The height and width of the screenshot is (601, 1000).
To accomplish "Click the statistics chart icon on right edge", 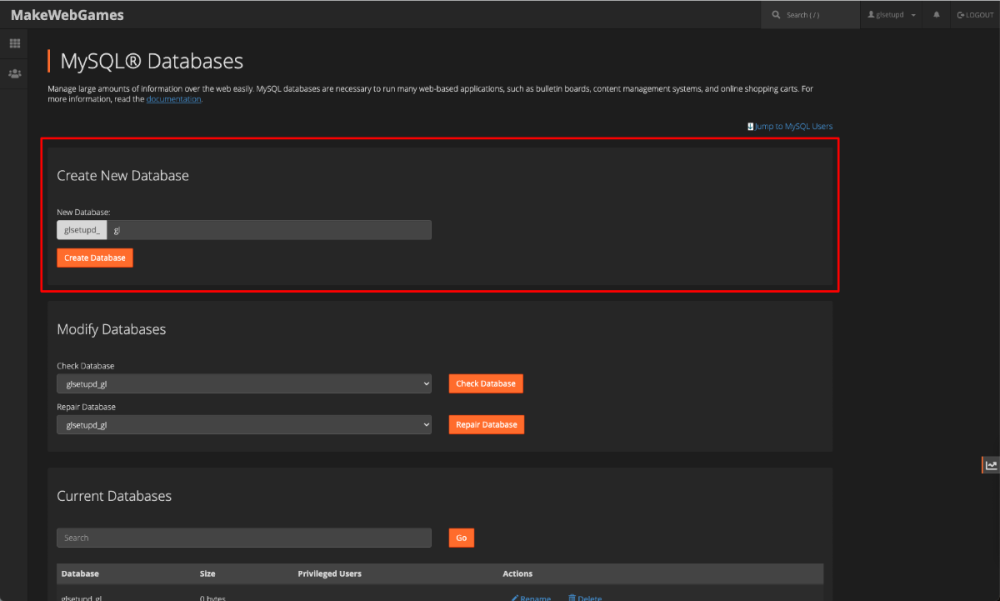I will 991,465.
